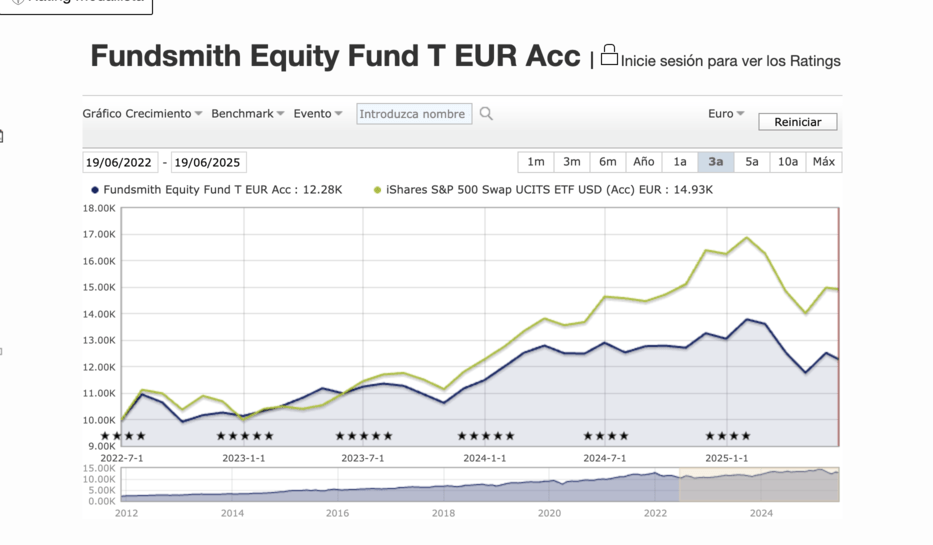933x545 pixels.
Task: Select the 3m time range
Action: (572, 162)
